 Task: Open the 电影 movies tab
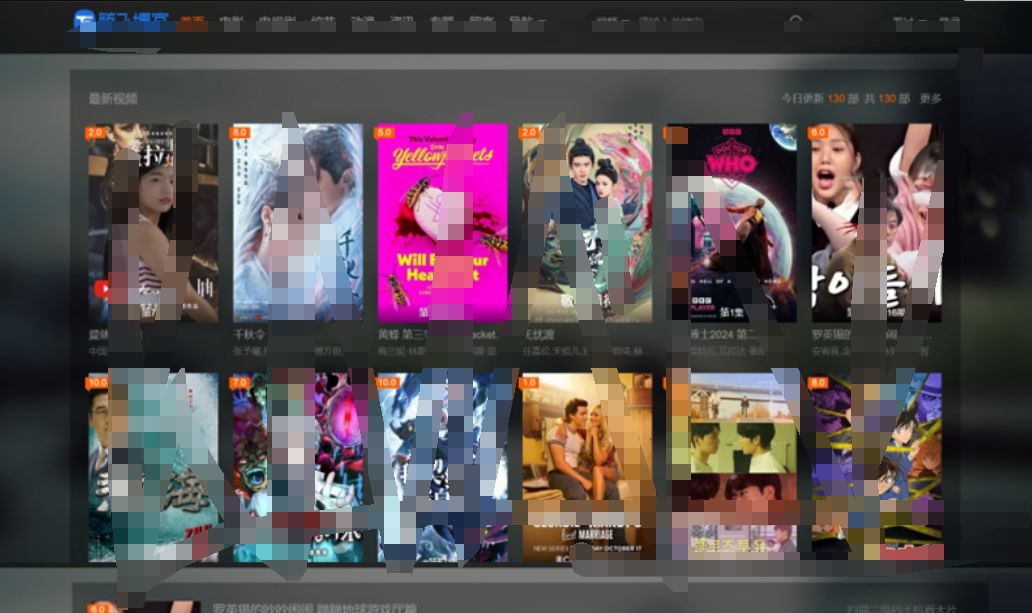point(231,22)
